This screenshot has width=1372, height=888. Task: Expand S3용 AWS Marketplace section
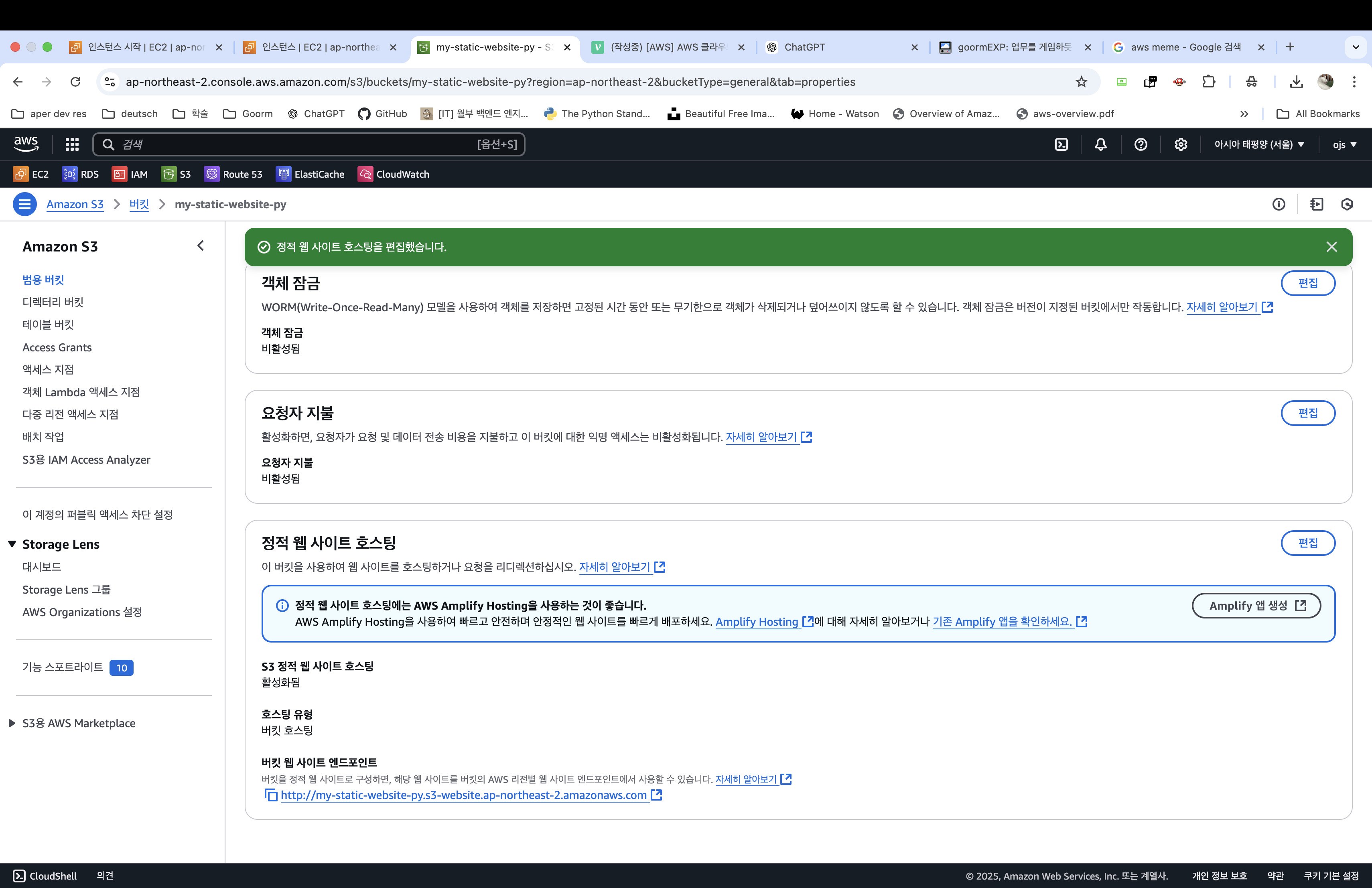click(x=12, y=723)
